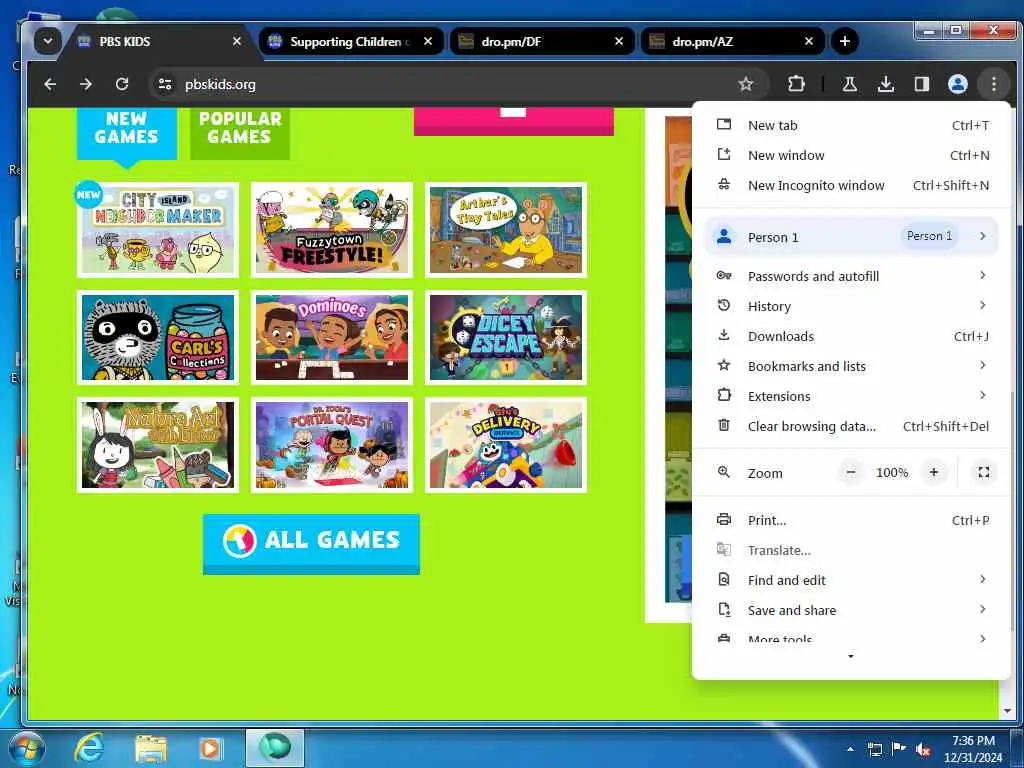Open the profile avatar icon in the toolbar
The height and width of the screenshot is (768, 1024).
[957, 84]
